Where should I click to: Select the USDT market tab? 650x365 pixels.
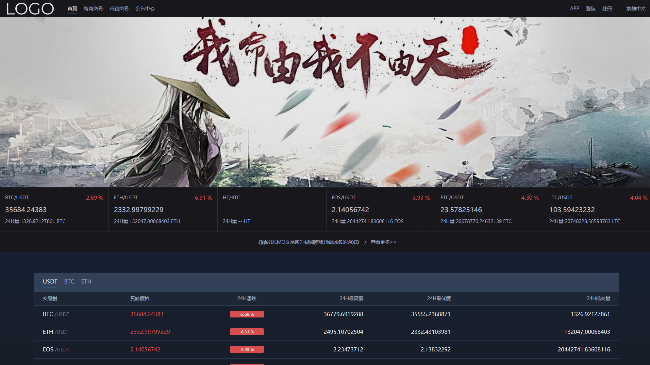click(50, 282)
